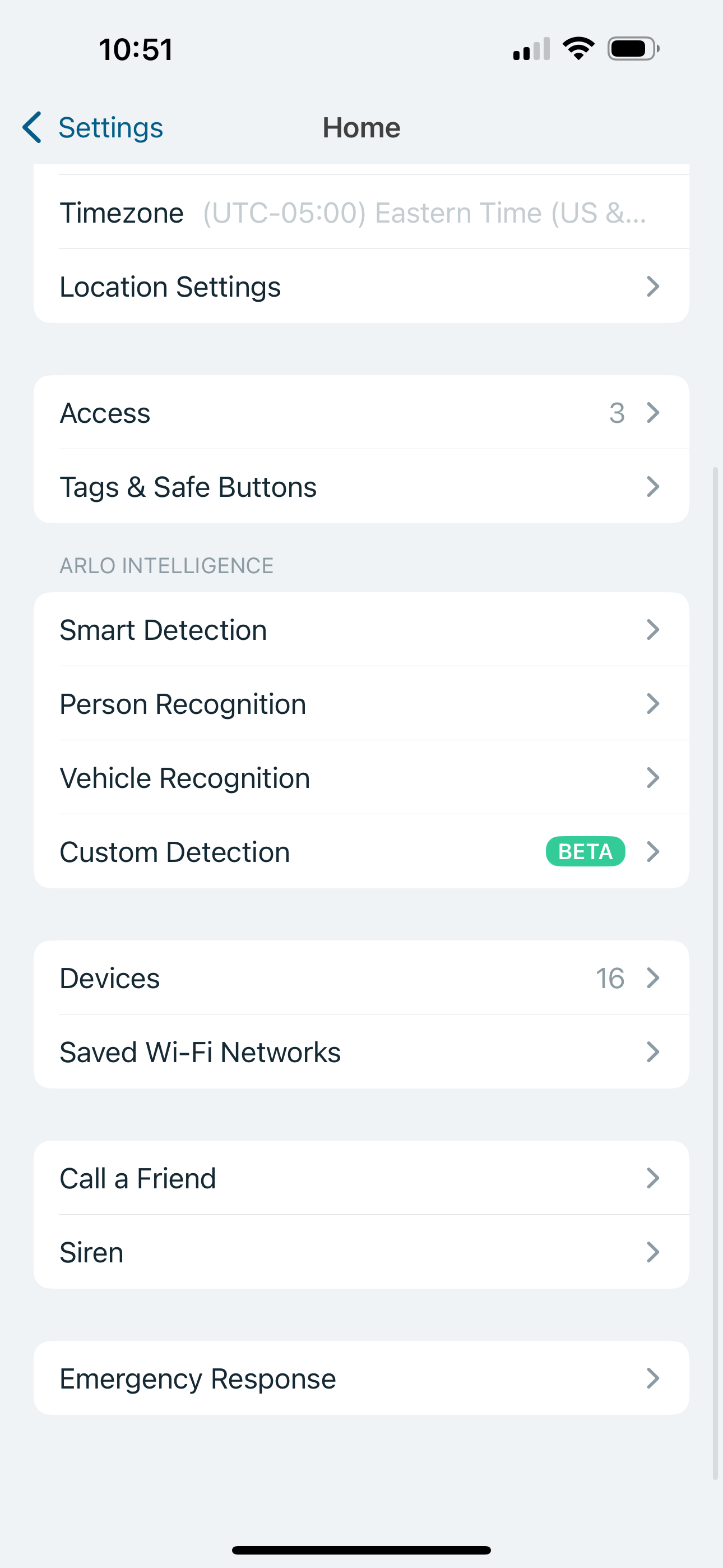Open Person Recognition settings
Viewport: 723px width, 1568px height.
[x=243, y=704]
